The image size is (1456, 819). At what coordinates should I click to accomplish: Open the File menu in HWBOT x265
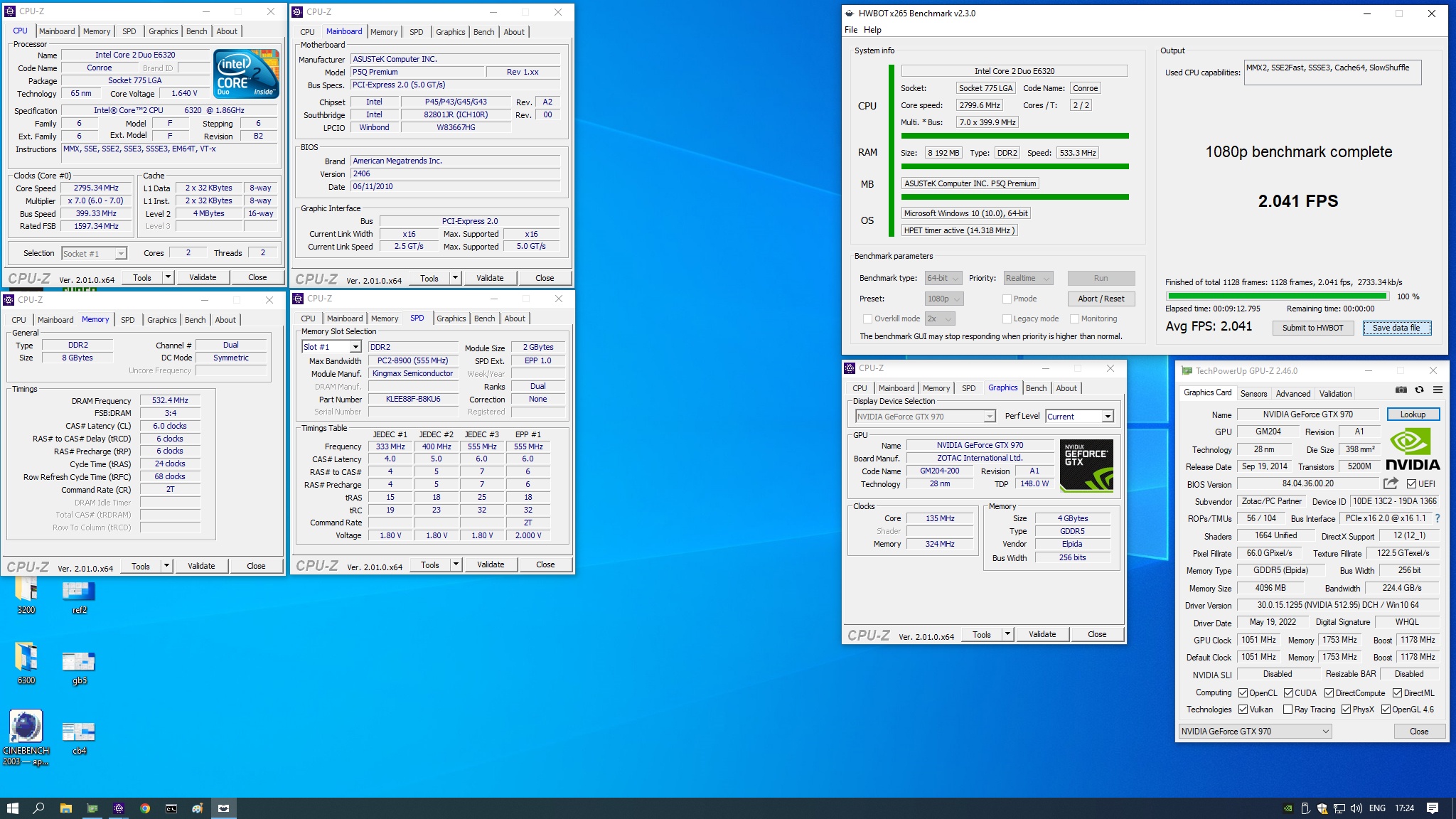[851, 30]
